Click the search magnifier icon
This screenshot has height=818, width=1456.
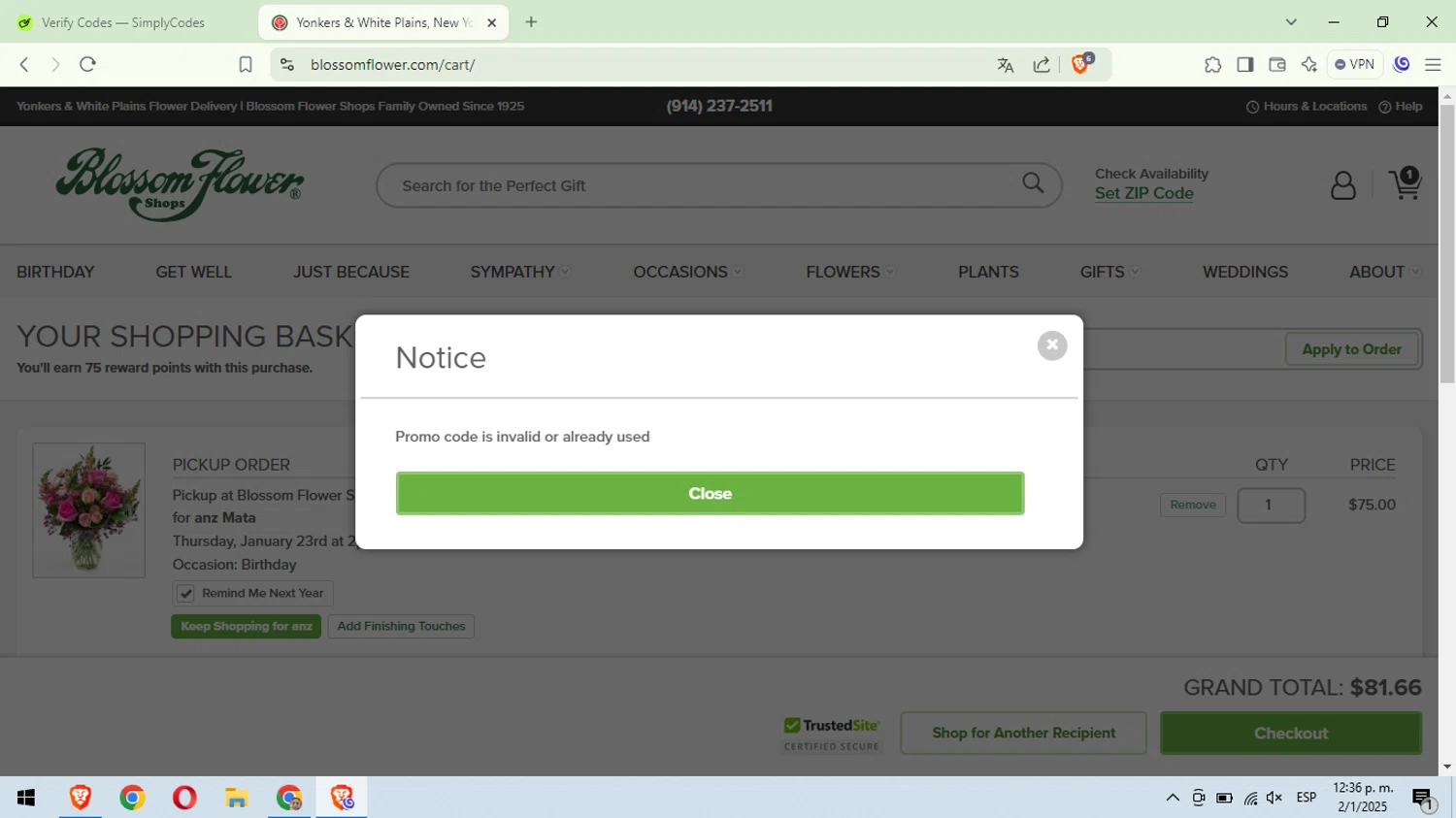click(1033, 183)
